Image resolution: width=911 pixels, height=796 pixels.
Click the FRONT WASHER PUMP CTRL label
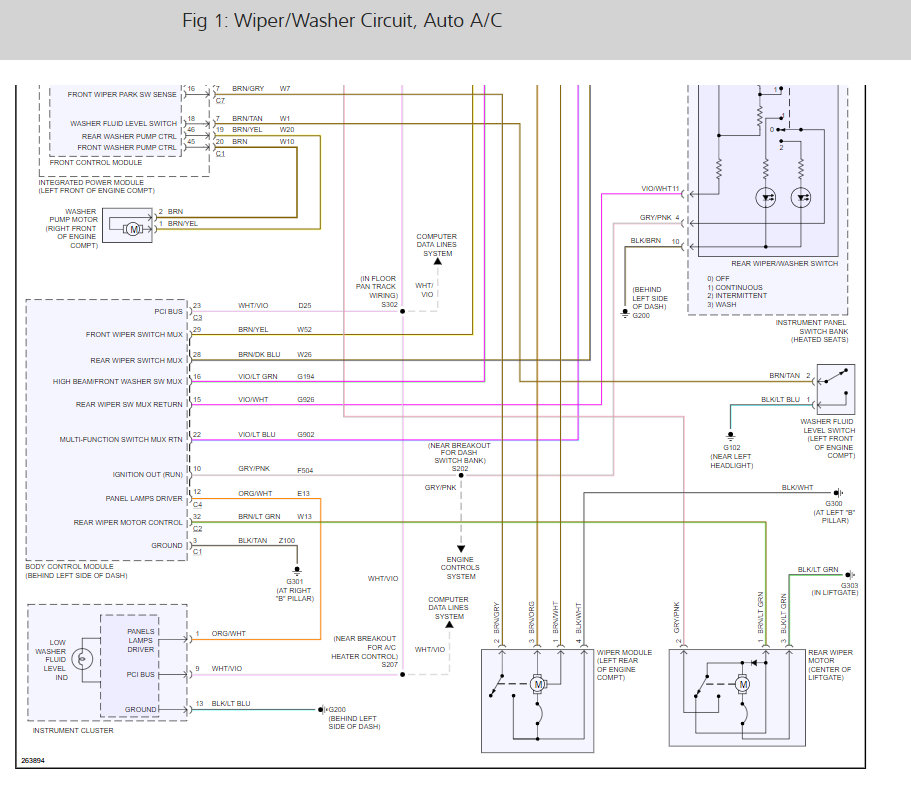pyautogui.click(x=127, y=148)
